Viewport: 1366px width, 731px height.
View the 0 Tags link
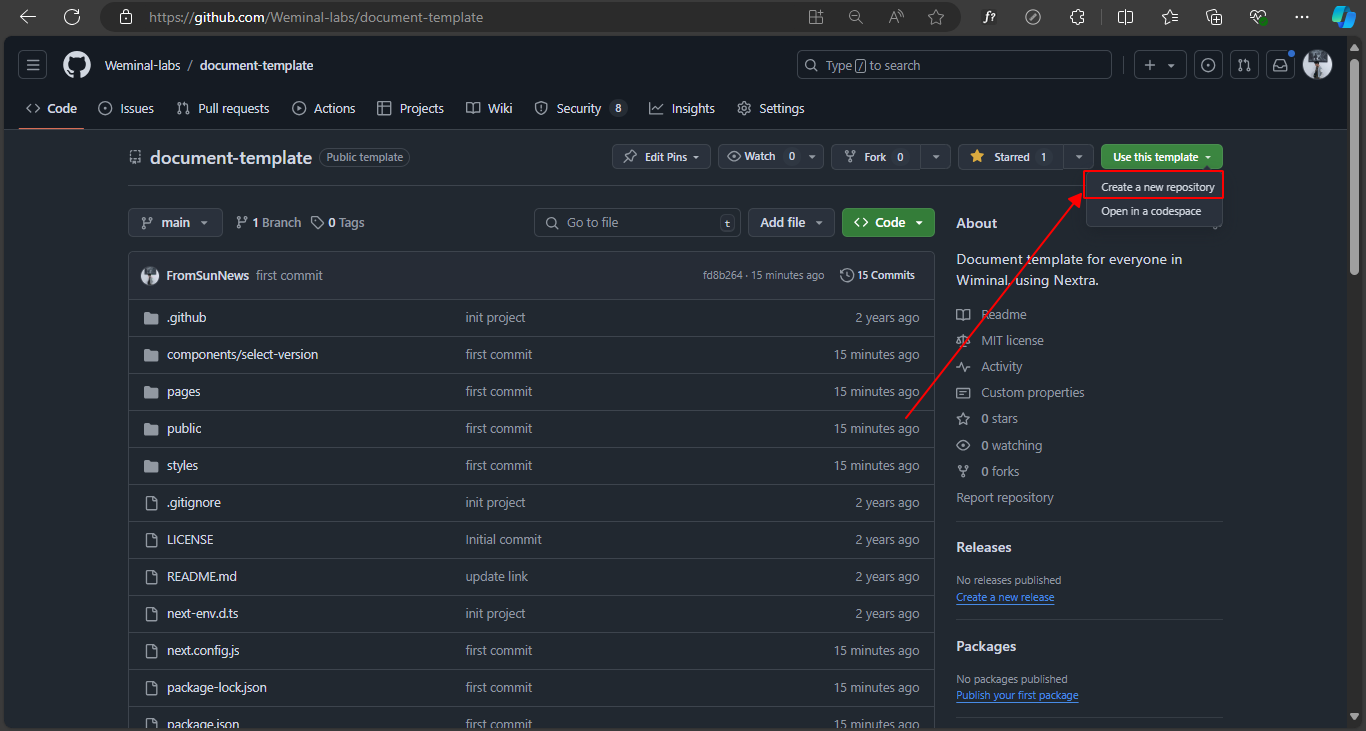tap(338, 222)
